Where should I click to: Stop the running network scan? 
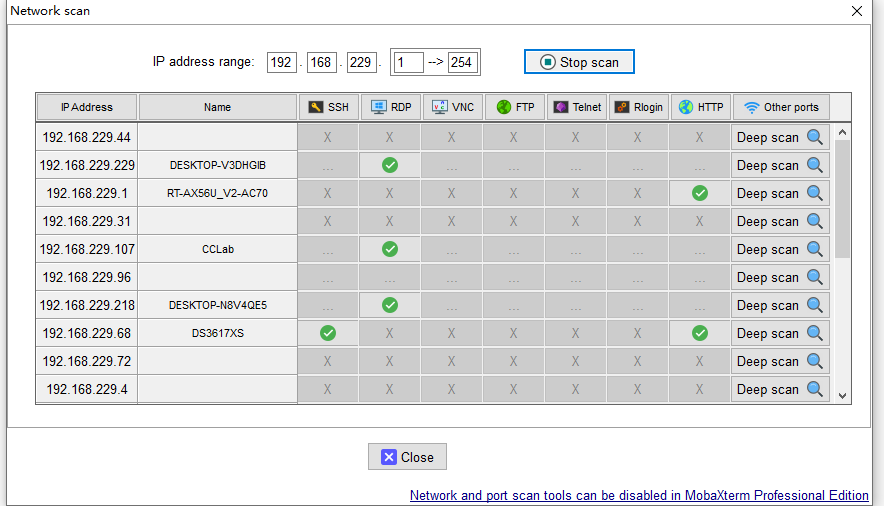(x=579, y=62)
